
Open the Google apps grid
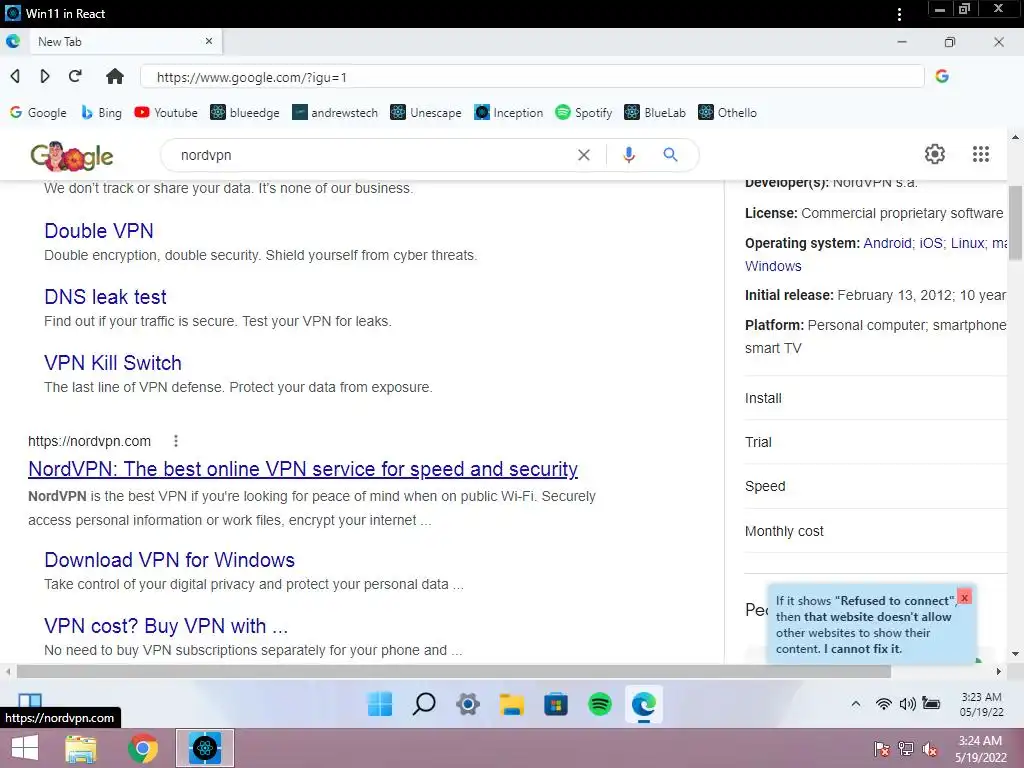click(x=980, y=153)
